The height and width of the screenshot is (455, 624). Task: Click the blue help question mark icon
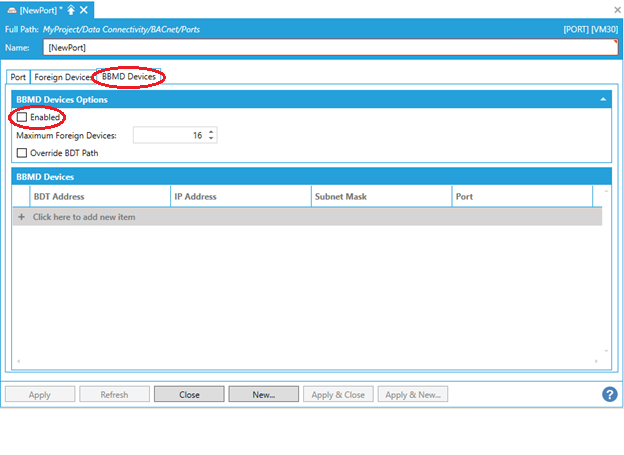tap(609, 394)
